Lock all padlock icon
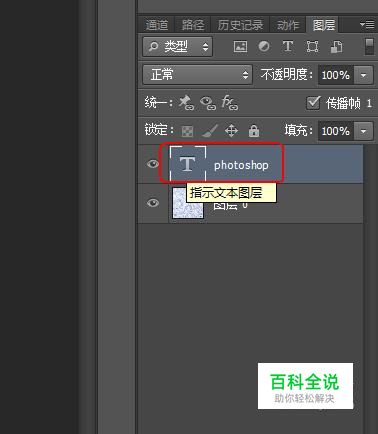Image resolution: width=378 pixels, height=434 pixels. pos(254,131)
